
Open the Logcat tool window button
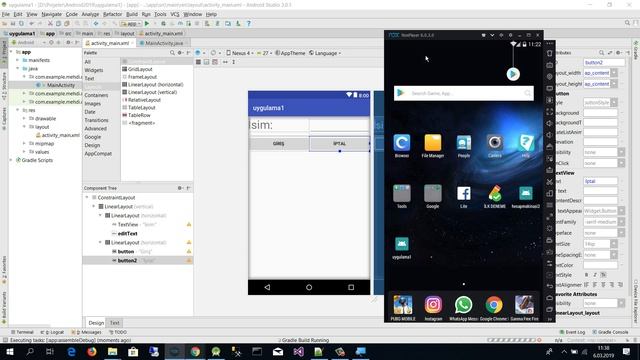[53, 332]
